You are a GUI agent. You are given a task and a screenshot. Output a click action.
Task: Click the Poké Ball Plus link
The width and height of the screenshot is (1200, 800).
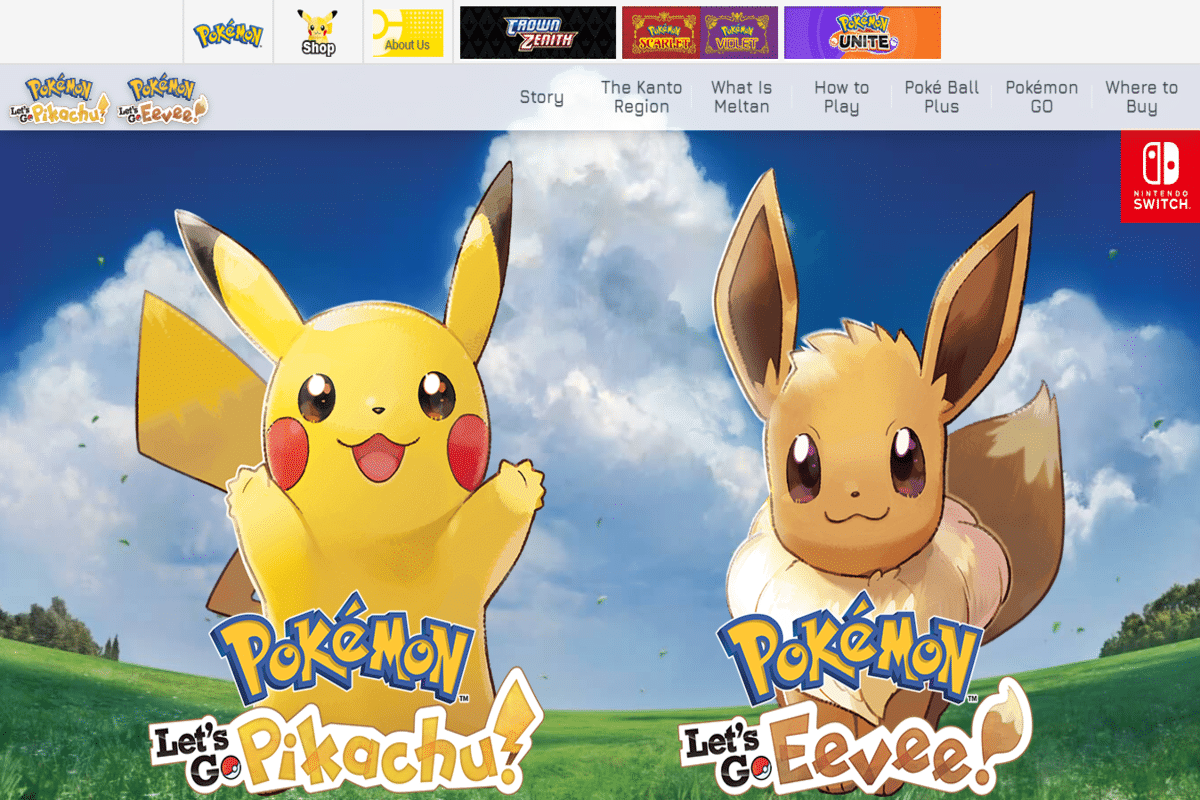pos(941,97)
